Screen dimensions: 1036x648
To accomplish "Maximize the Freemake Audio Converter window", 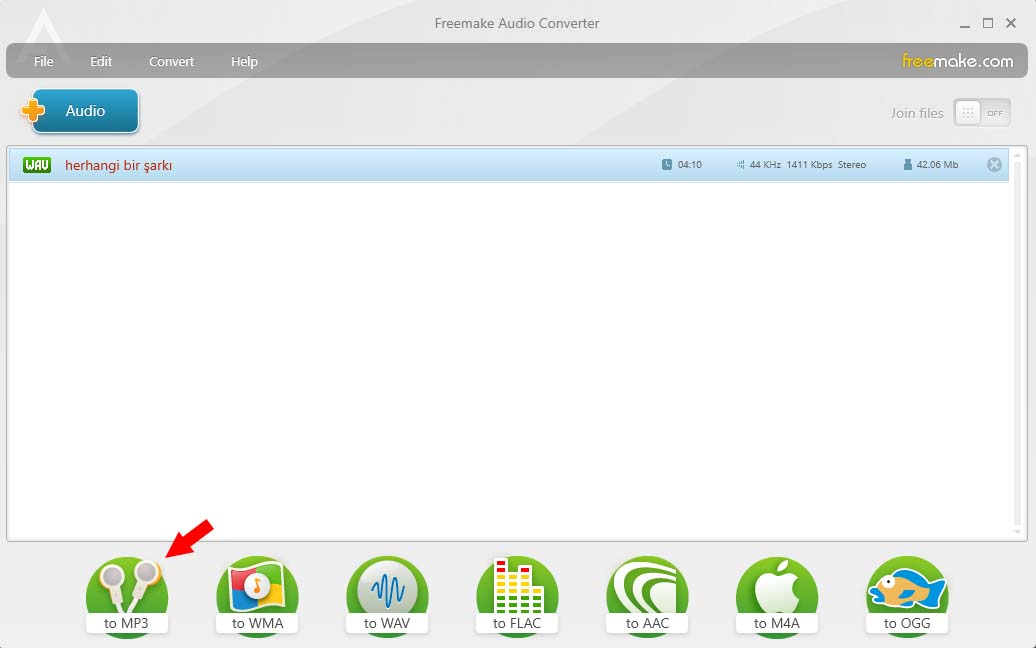I will pyautogui.click(x=988, y=23).
